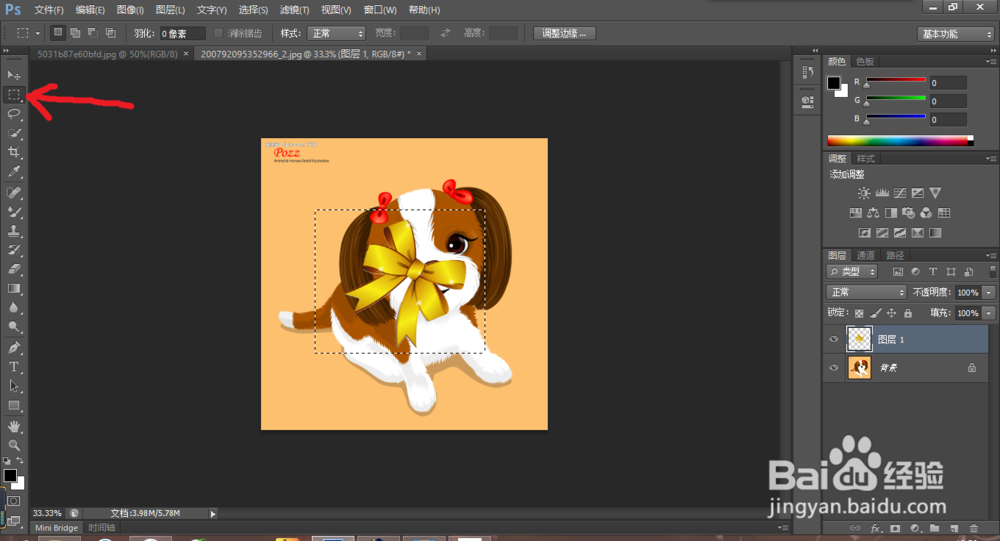Hide the 背景 layer visibility
1000x541 pixels.
click(x=834, y=367)
